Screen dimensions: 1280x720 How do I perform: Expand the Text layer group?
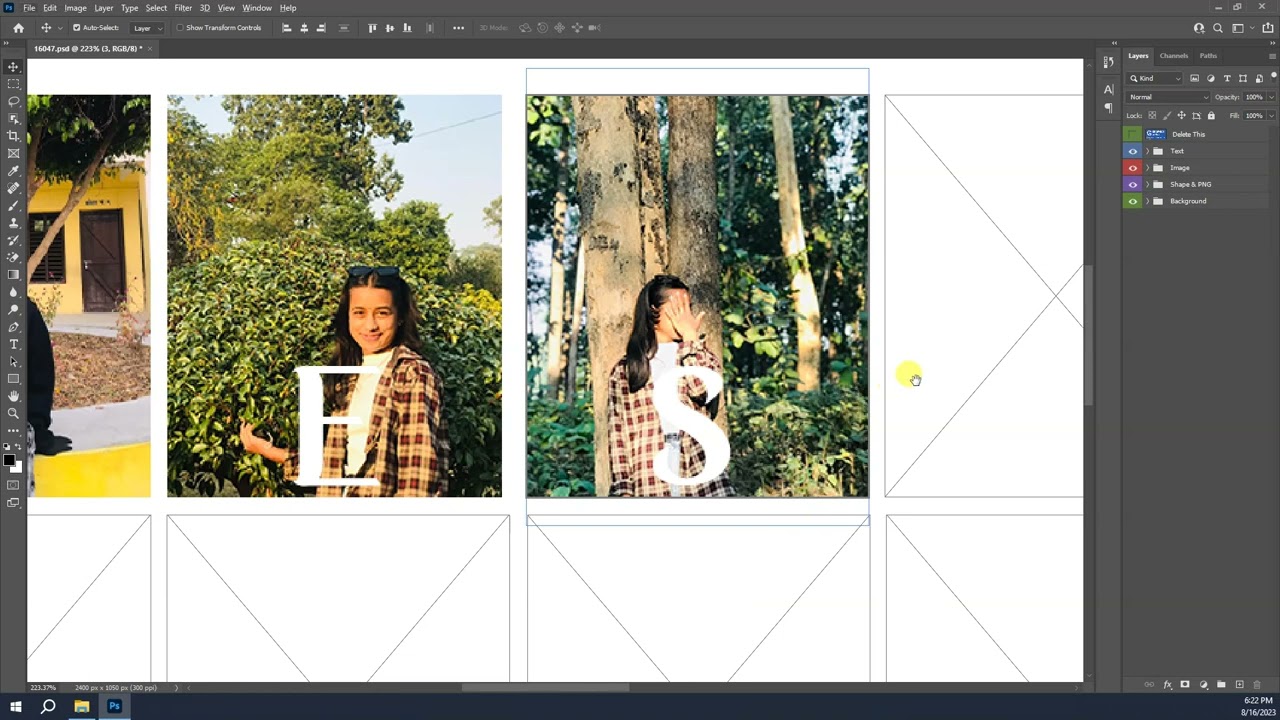point(1147,151)
